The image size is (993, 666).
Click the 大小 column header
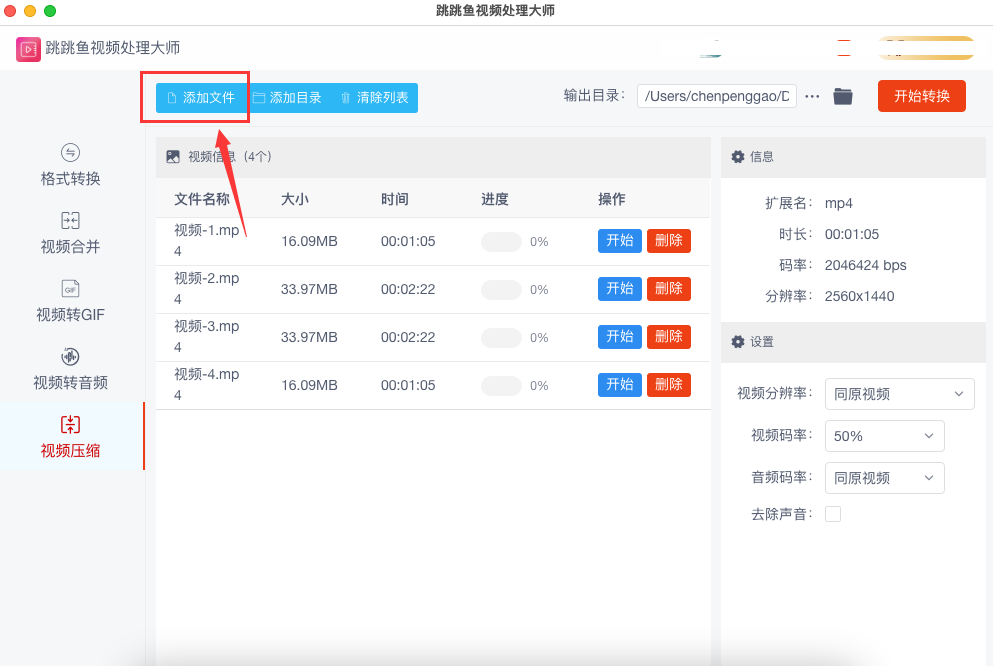294,199
